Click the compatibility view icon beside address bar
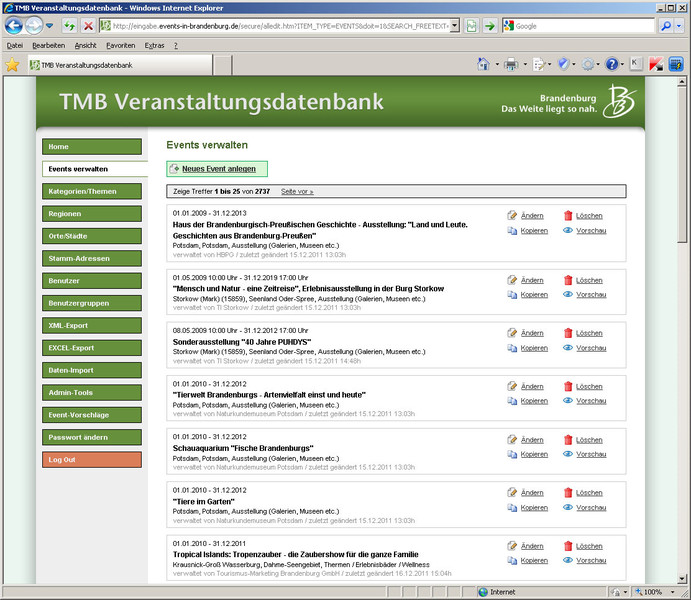Viewport: 691px width, 600px height. pos(471,26)
